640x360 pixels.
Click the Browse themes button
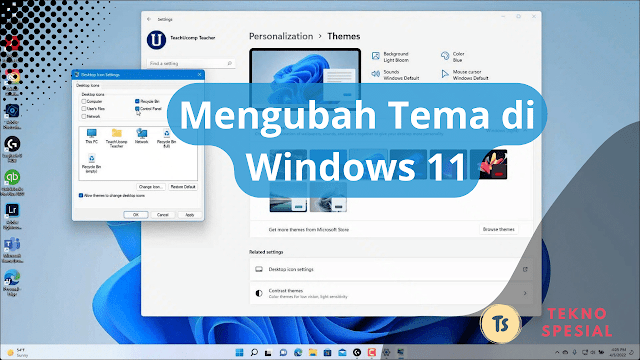point(498,229)
